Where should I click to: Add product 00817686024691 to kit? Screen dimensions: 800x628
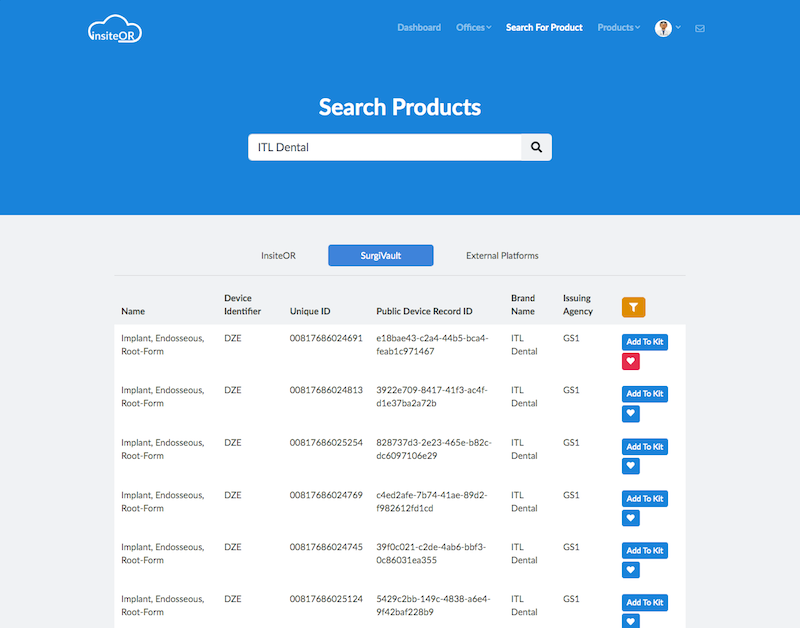point(644,342)
